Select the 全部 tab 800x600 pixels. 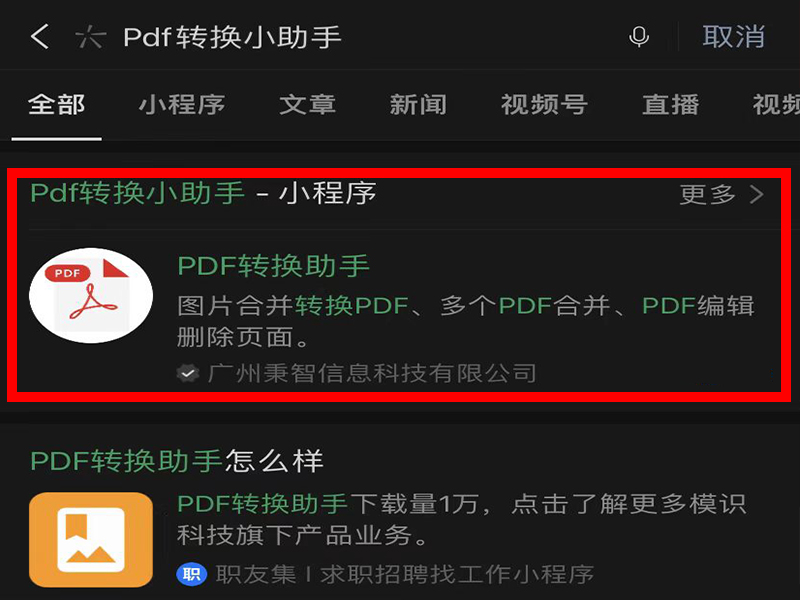tap(56, 105)
